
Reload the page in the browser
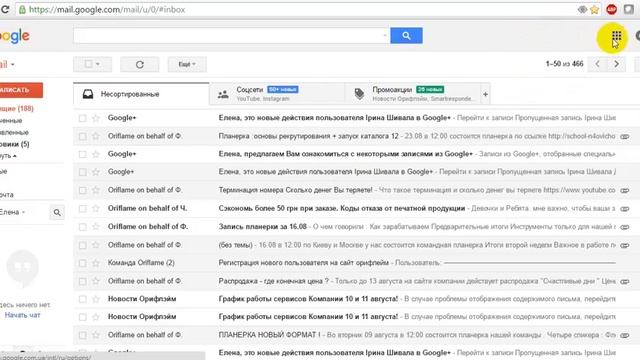click(5, 9)
